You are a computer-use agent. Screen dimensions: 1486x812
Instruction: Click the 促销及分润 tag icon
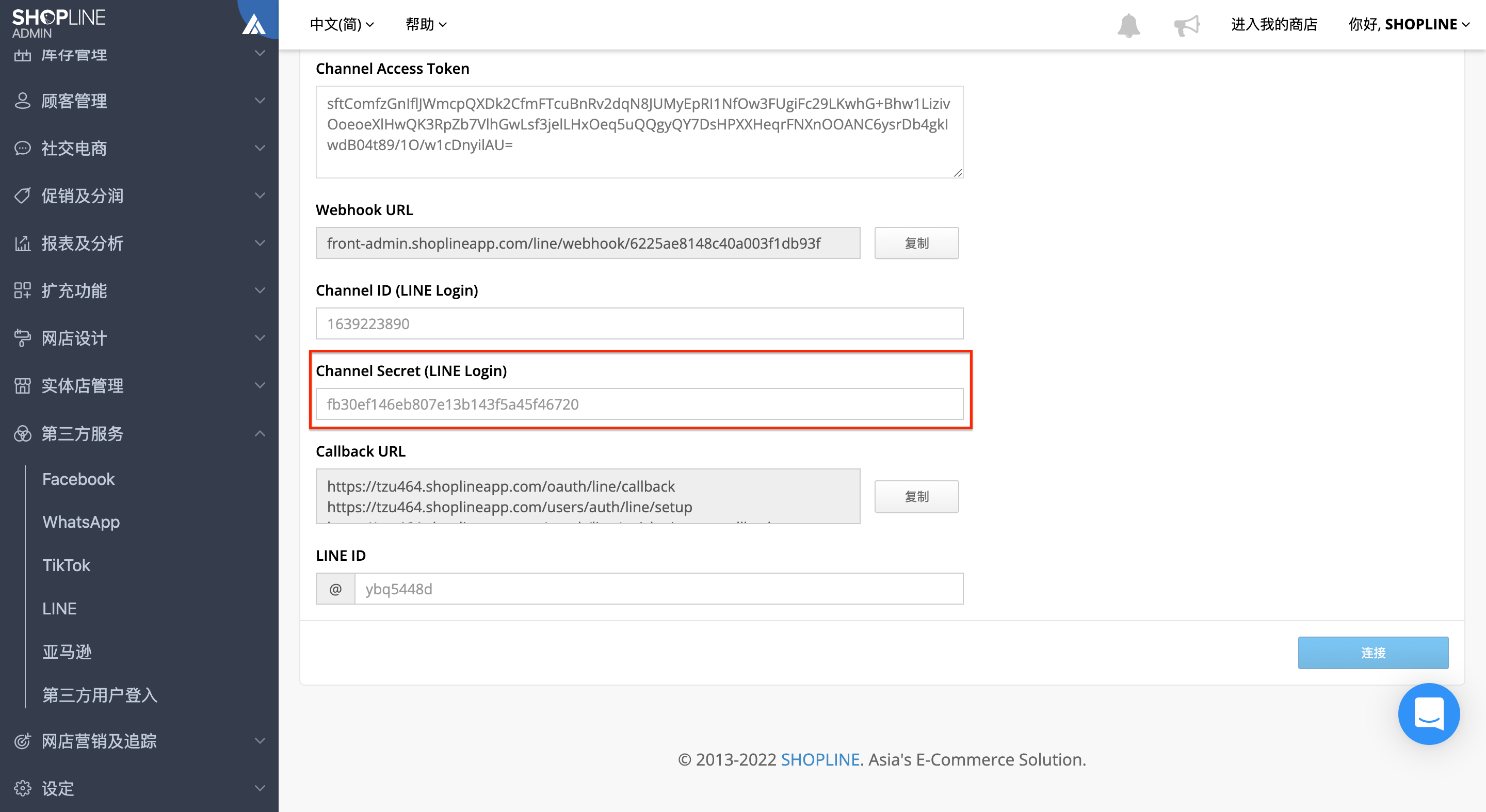23,196
